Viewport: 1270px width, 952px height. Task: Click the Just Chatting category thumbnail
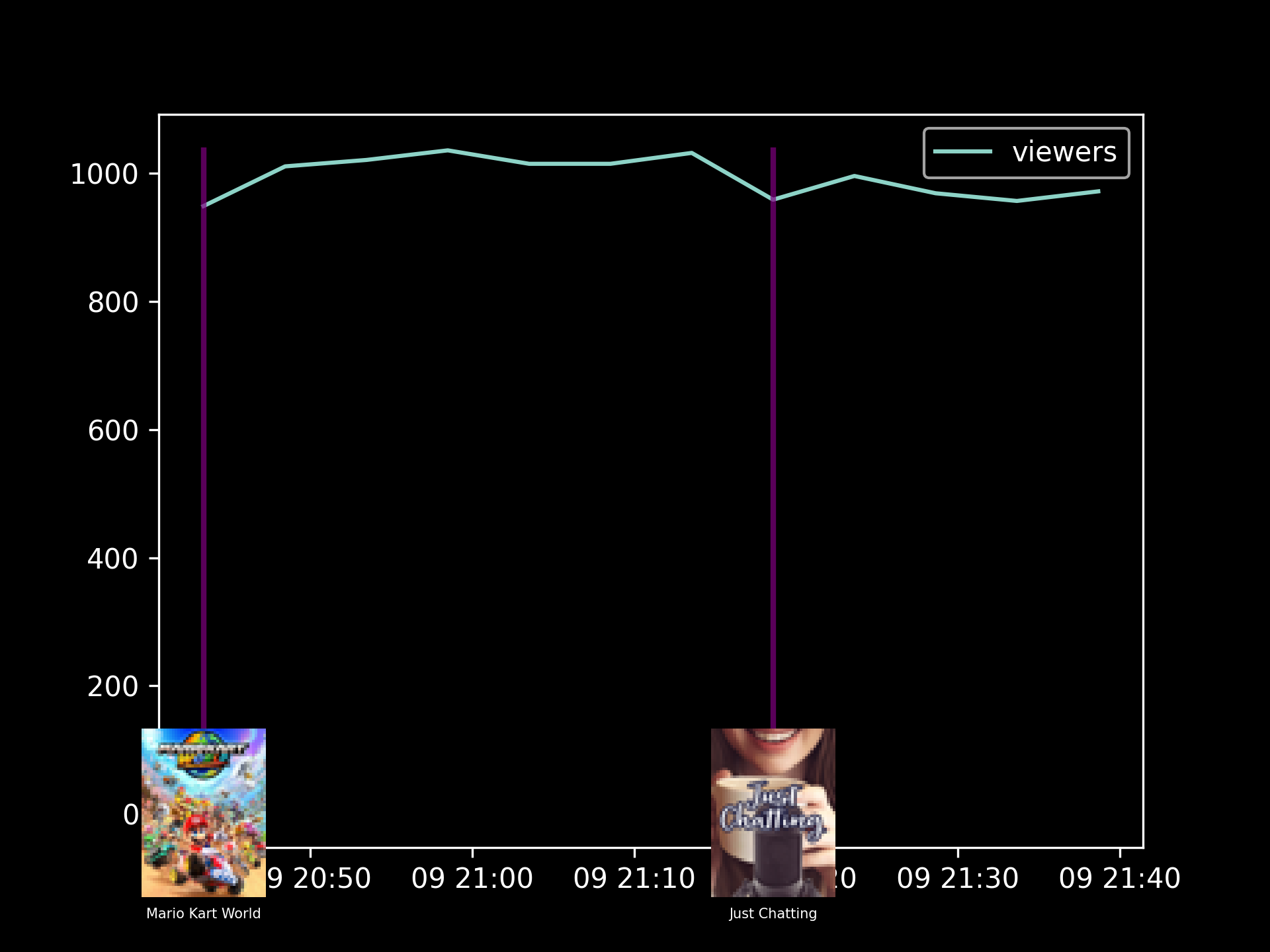pyautogui.click(x=773, y=813)
